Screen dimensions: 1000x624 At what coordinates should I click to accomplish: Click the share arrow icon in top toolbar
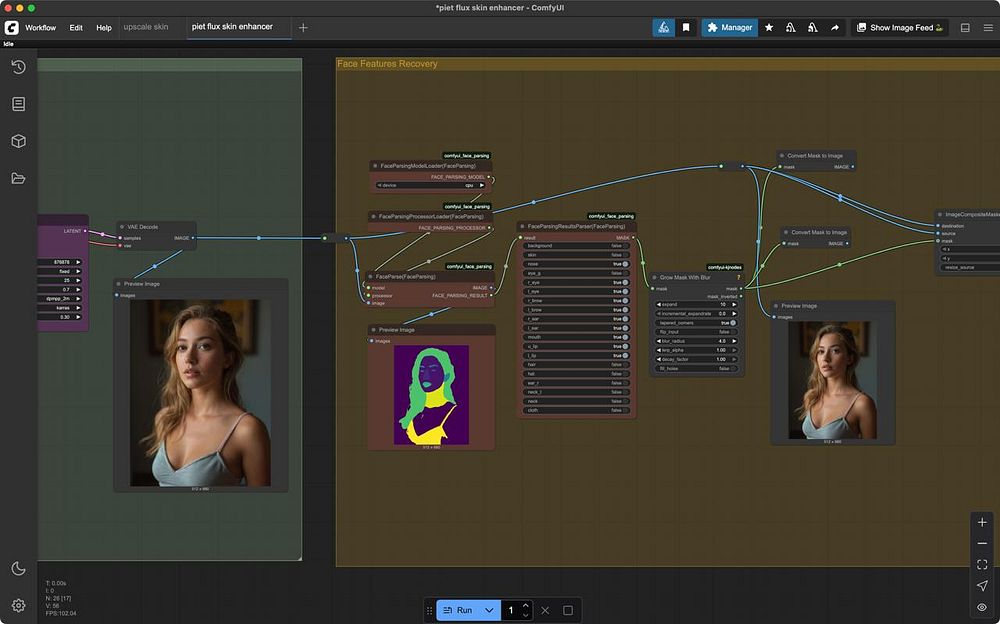[x=834, y=28]
